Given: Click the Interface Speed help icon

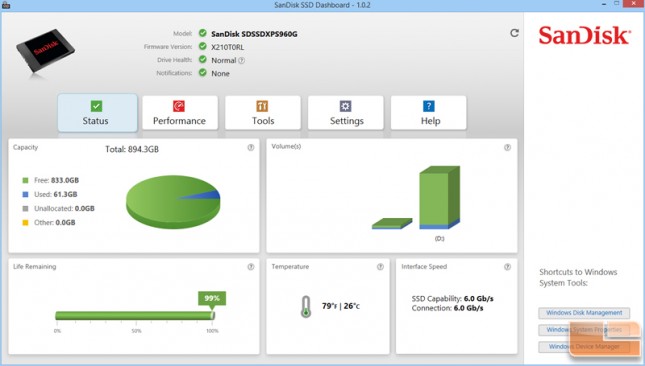Looking at the screenshot, I should point(507,267).
